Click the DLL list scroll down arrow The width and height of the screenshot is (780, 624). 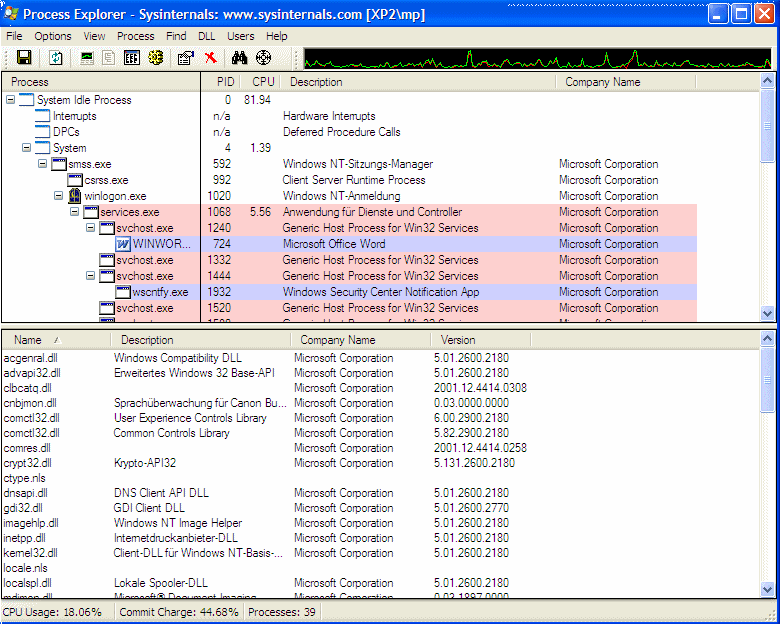767,590
